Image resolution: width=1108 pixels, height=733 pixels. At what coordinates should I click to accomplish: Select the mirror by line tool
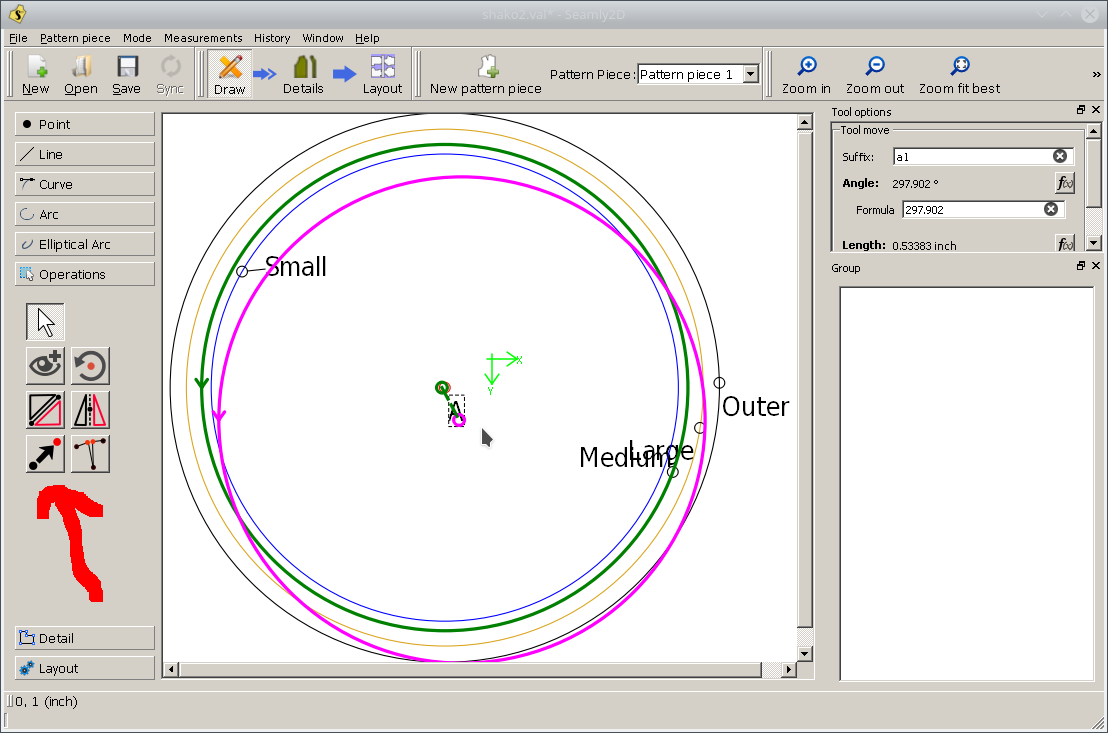point(45,410)
